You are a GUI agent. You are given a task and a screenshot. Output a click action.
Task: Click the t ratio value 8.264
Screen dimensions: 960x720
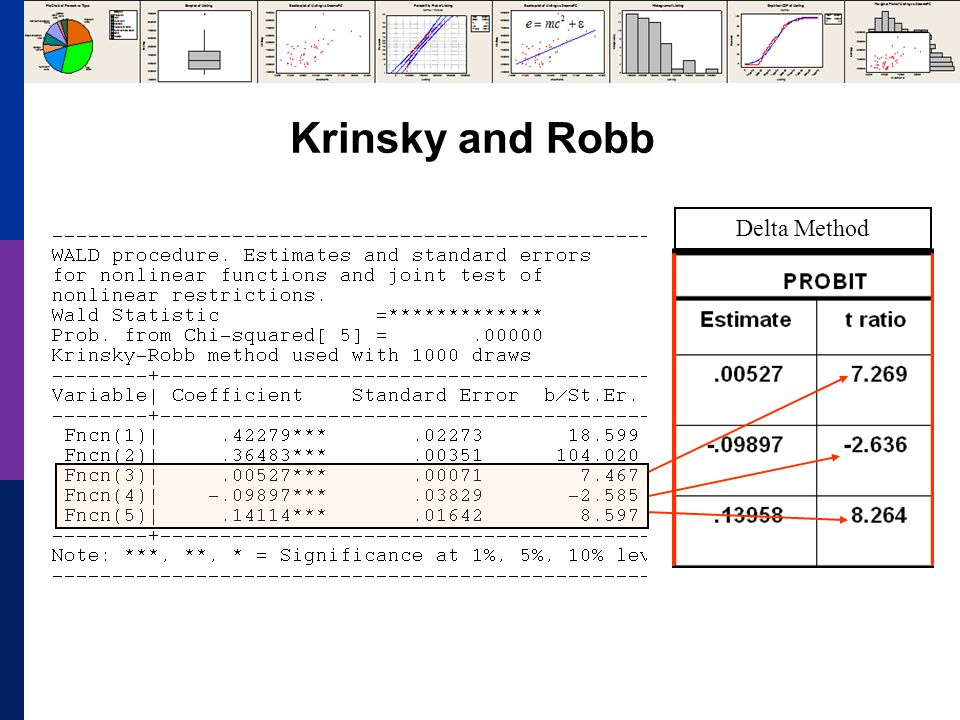pos(879,516)
